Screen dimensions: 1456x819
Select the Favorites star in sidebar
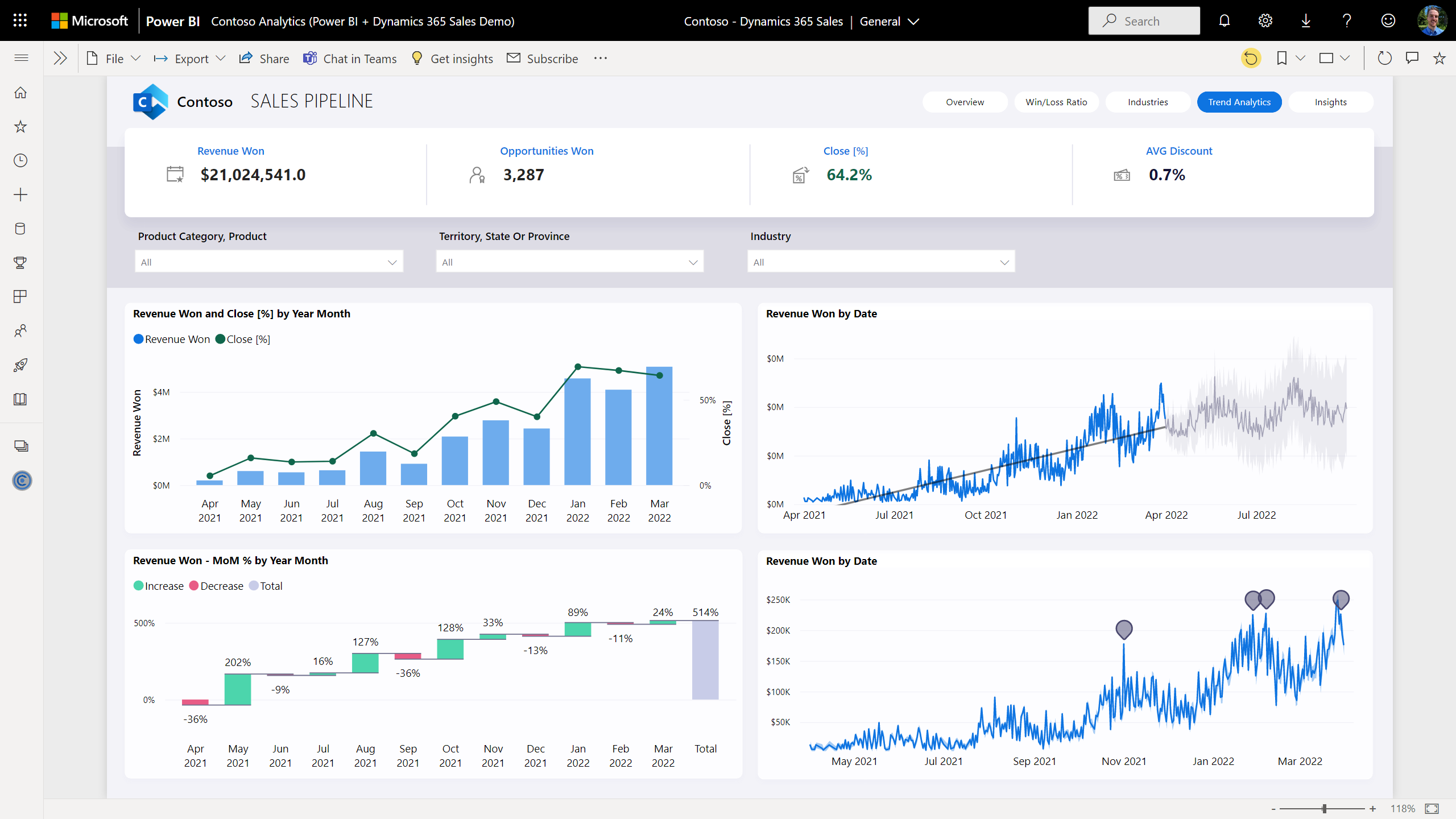click(x=20, y=126)
